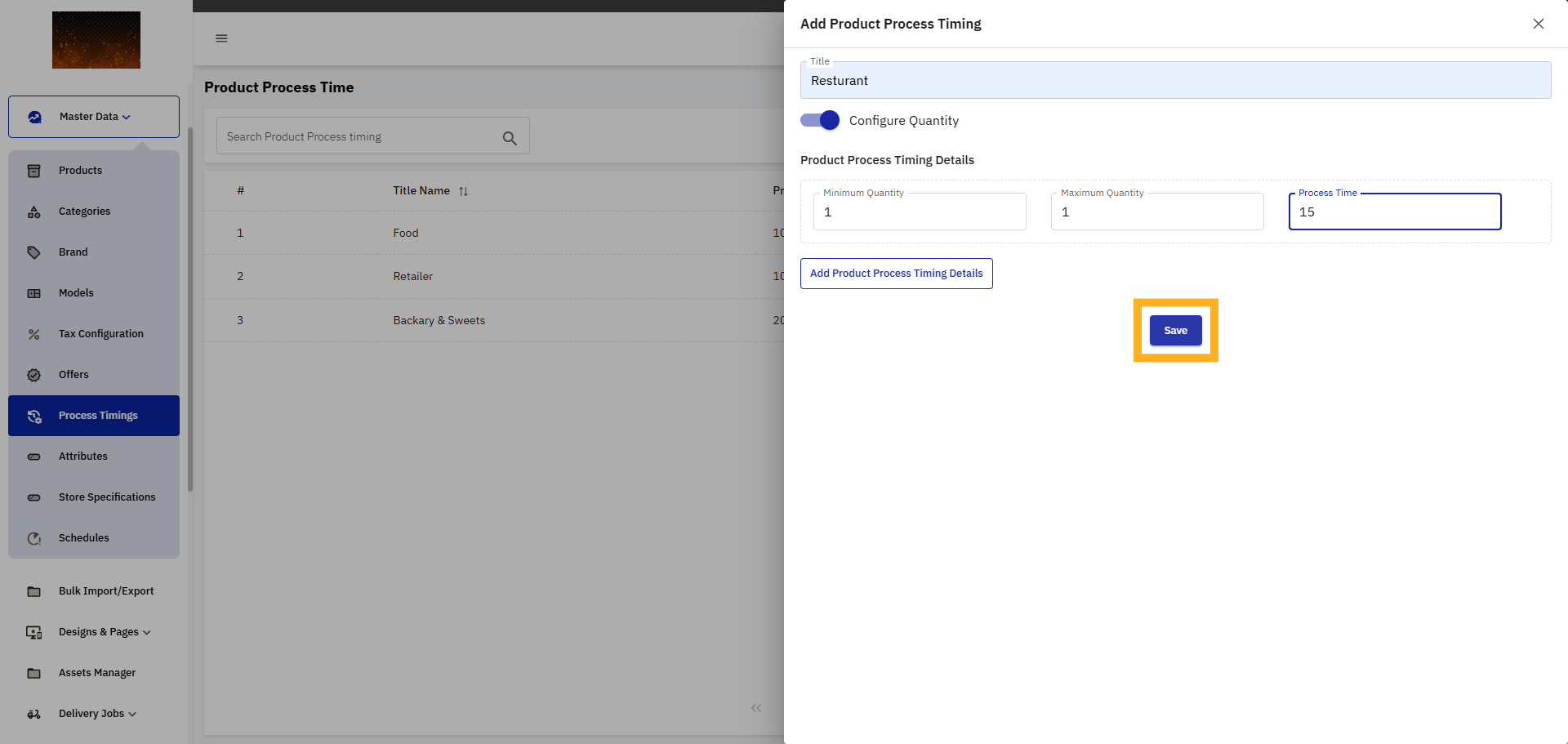1568x744 pixels.
Task: Open Tax Configuration via percent icon
Action: coord(33,334)
